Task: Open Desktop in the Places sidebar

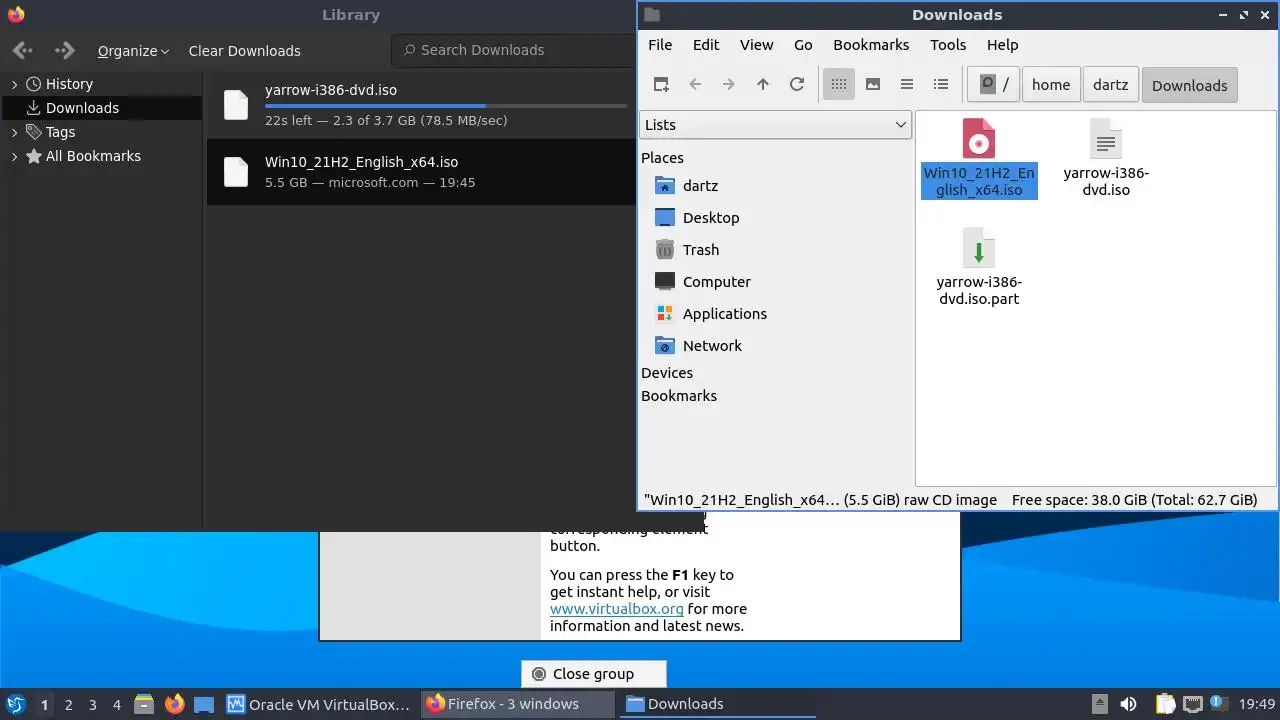Action: click(x=711, y=218)
